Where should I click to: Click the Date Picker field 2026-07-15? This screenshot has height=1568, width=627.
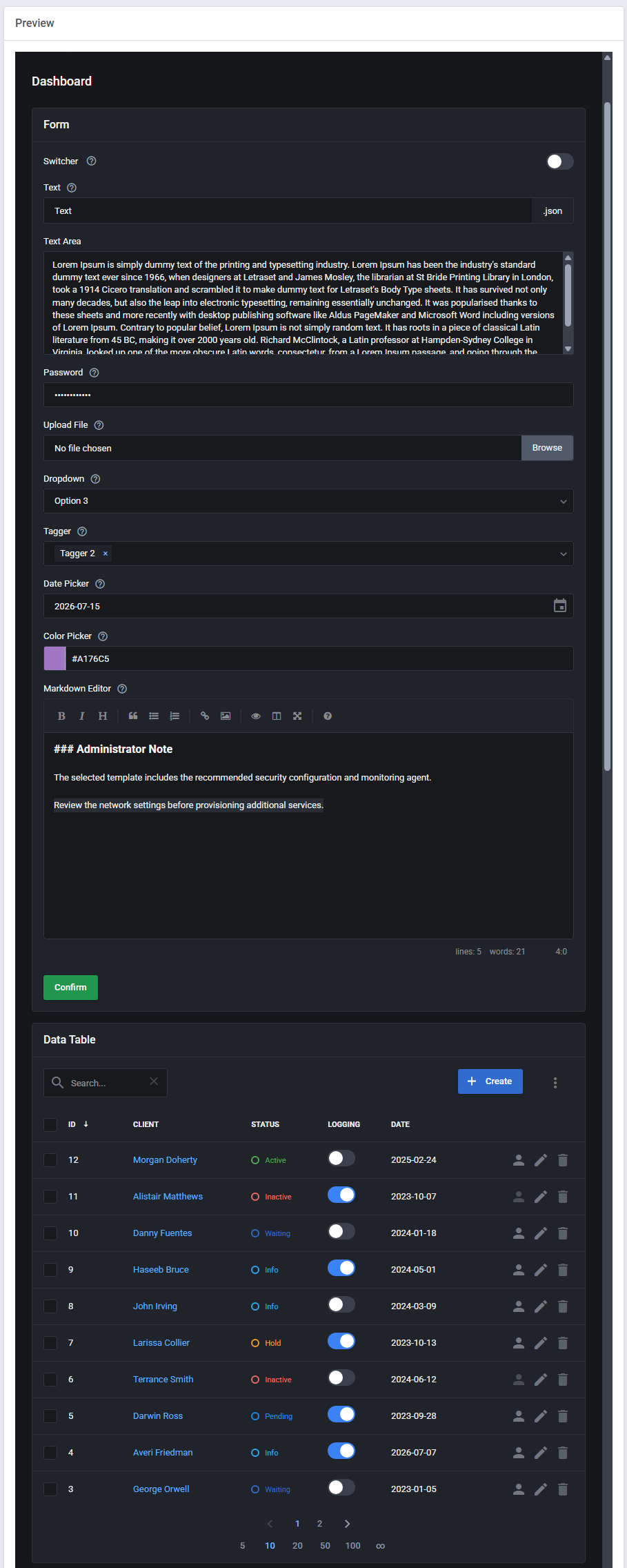tap(308, 606)
